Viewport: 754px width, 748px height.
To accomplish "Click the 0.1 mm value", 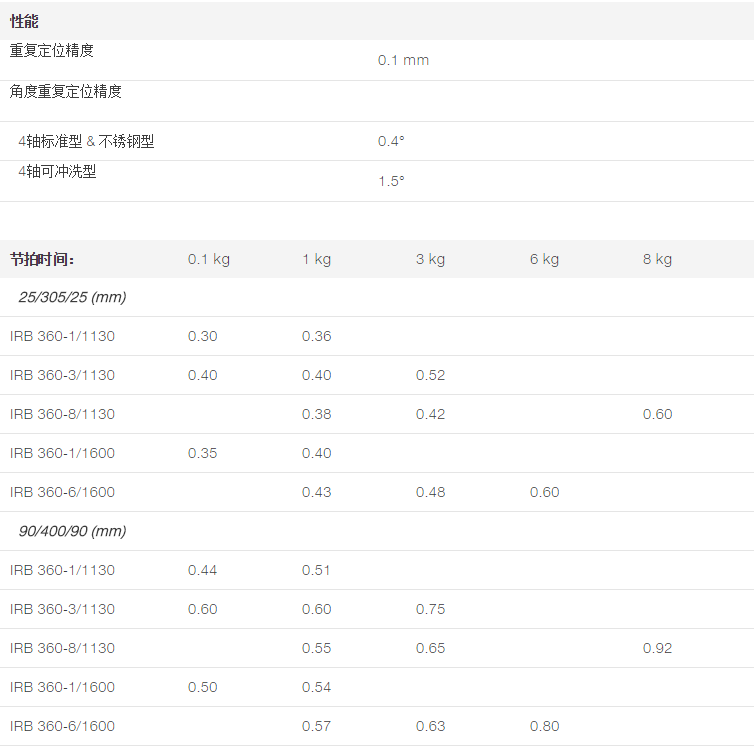I will [x=403, y=60].
